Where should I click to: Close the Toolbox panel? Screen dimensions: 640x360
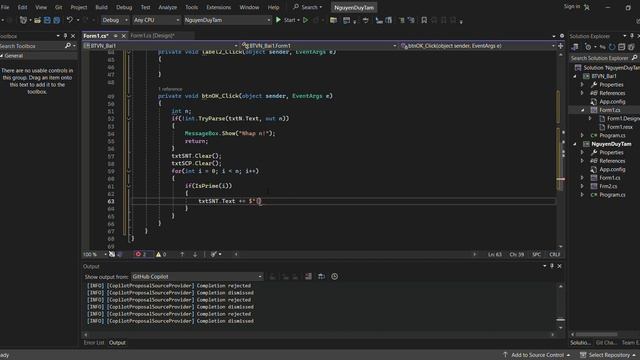click(x=73, y=36)
